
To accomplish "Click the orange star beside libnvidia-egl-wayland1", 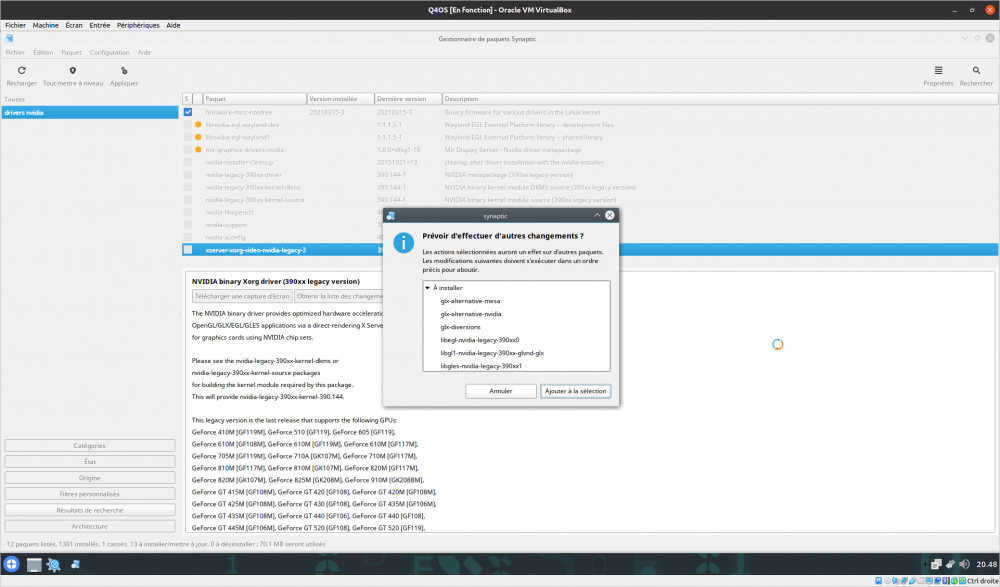I will (x=198, y=137).
